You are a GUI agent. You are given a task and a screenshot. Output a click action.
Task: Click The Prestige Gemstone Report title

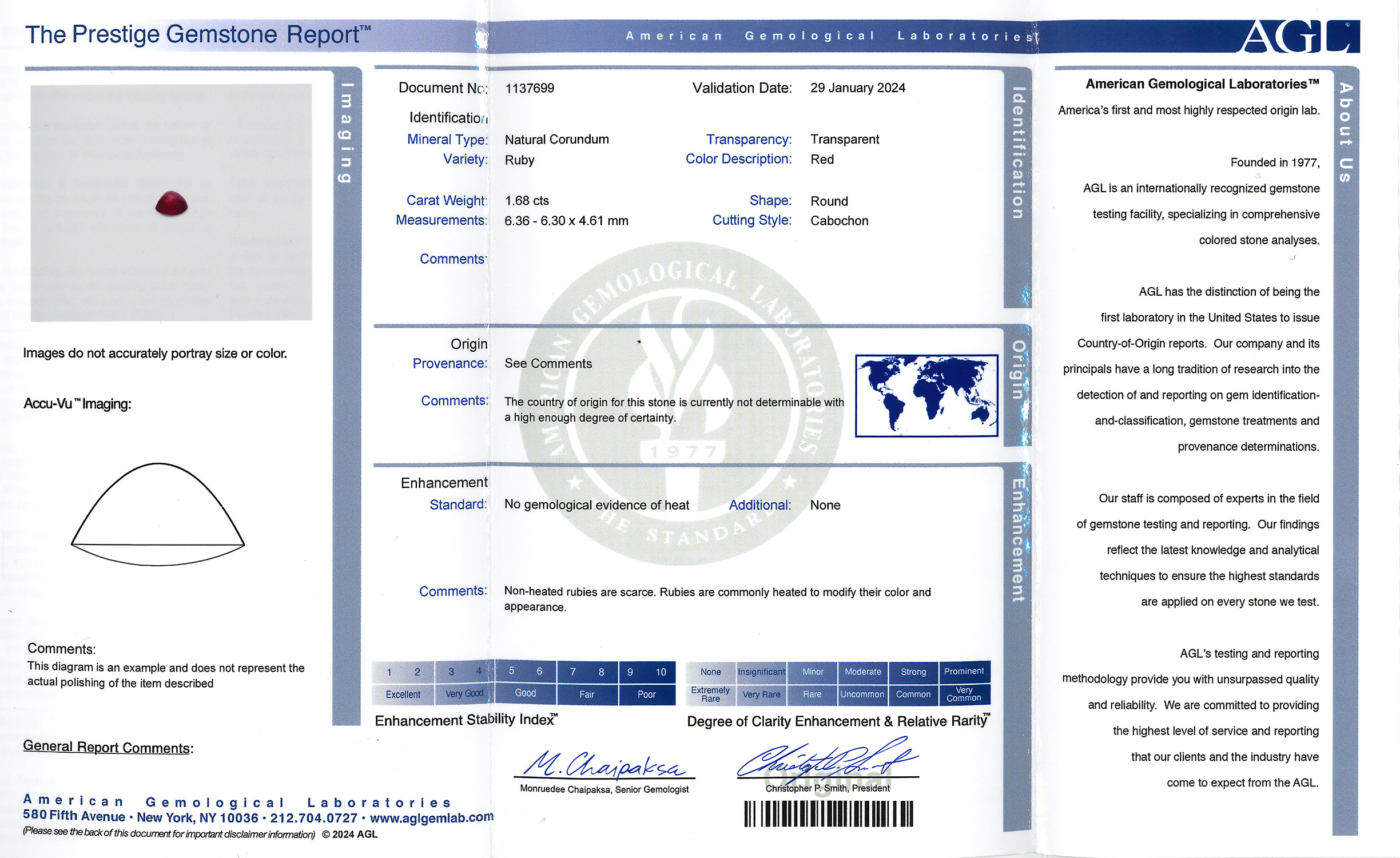198,35
